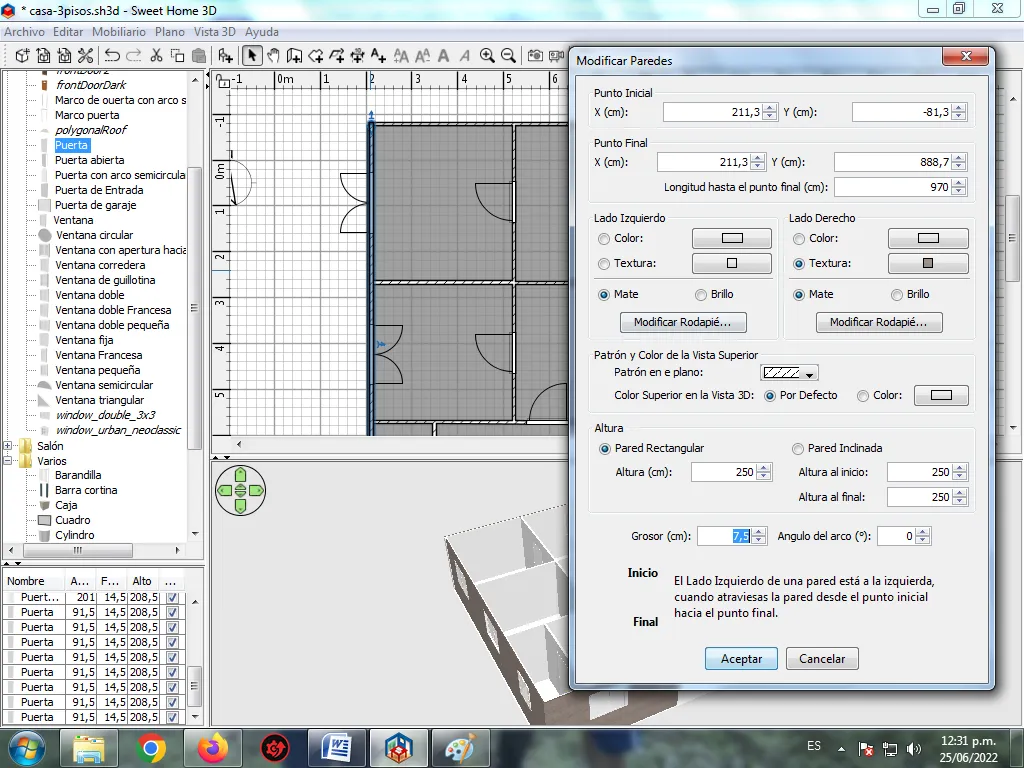Select Color radio under Lado Derecho
The width and height of the screenshot is (1024, 768).
tap(799, 239)
